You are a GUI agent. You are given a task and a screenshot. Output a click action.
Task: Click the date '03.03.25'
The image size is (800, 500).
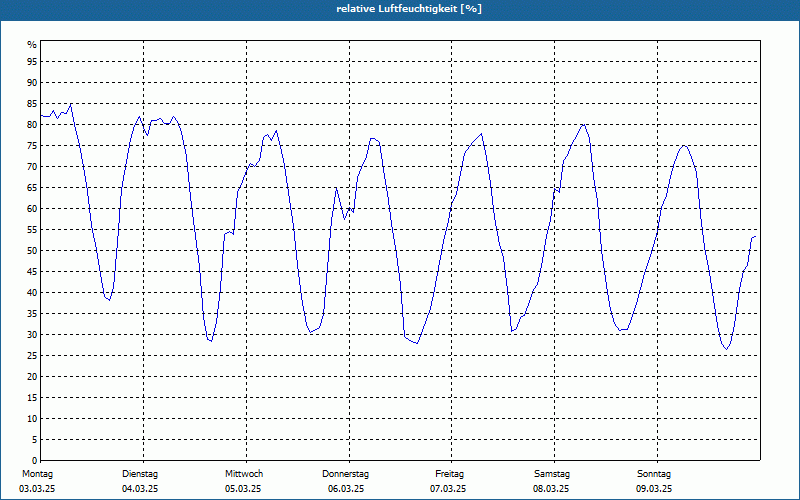(x=37, y=489)
